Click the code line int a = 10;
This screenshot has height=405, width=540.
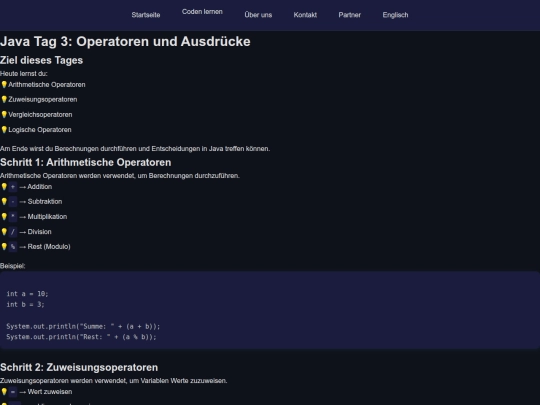tap(28, 294)
